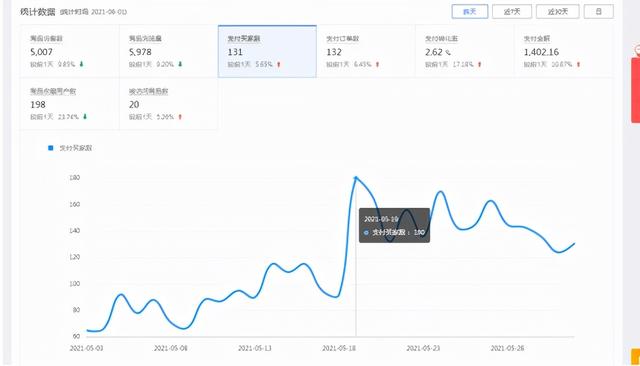Select the 昨天 date range button
640x366 pixels.
click(470, 11)
